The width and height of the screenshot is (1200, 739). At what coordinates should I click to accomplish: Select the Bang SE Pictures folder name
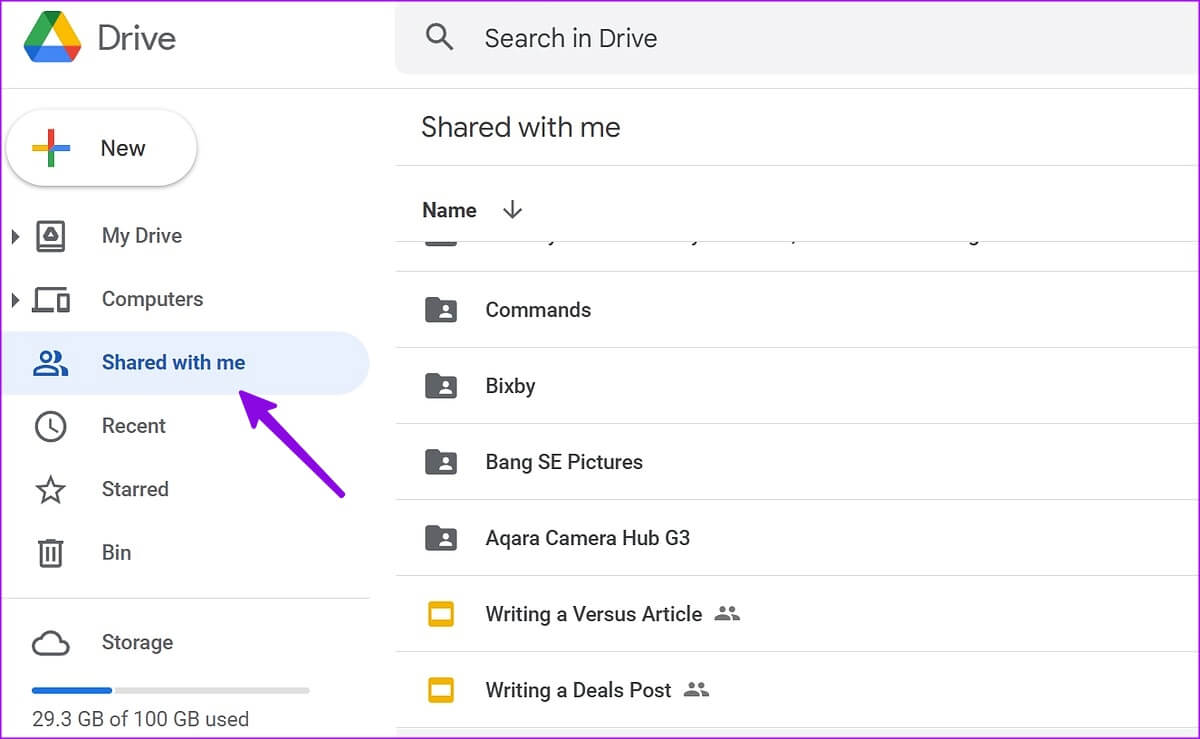pyautogui.click(x=564, y=462)
